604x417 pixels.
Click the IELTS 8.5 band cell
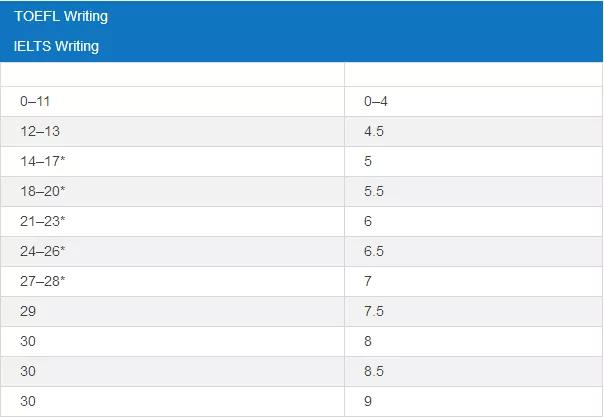tap(375, 371)
